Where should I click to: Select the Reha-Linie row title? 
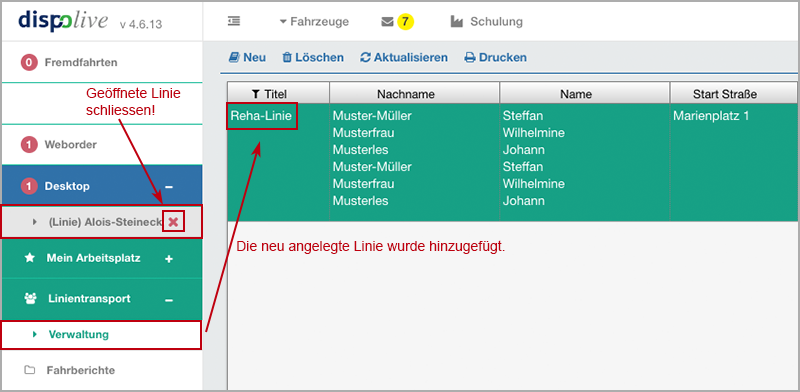pyautogui.click(x=261, y=116)
